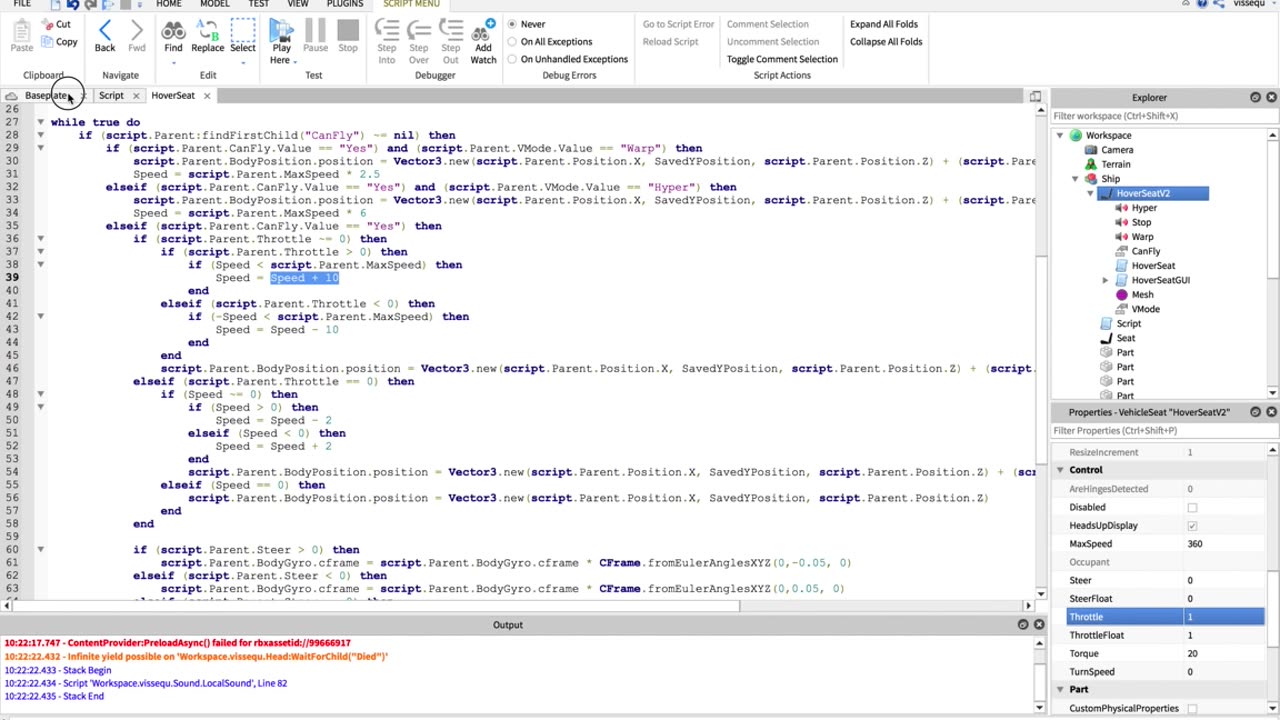
Task: Close the HoverSeat document tab
Action: coord(207,96)
